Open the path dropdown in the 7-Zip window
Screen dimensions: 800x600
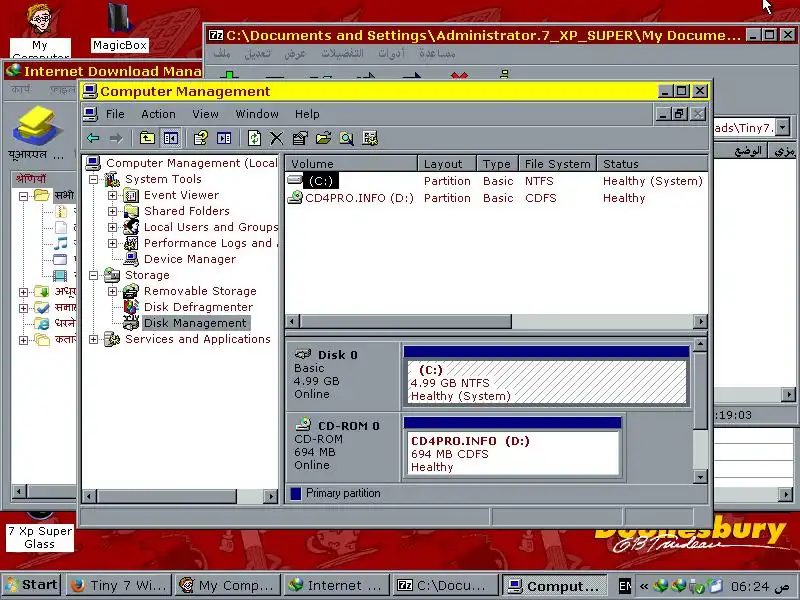[783, 127]
